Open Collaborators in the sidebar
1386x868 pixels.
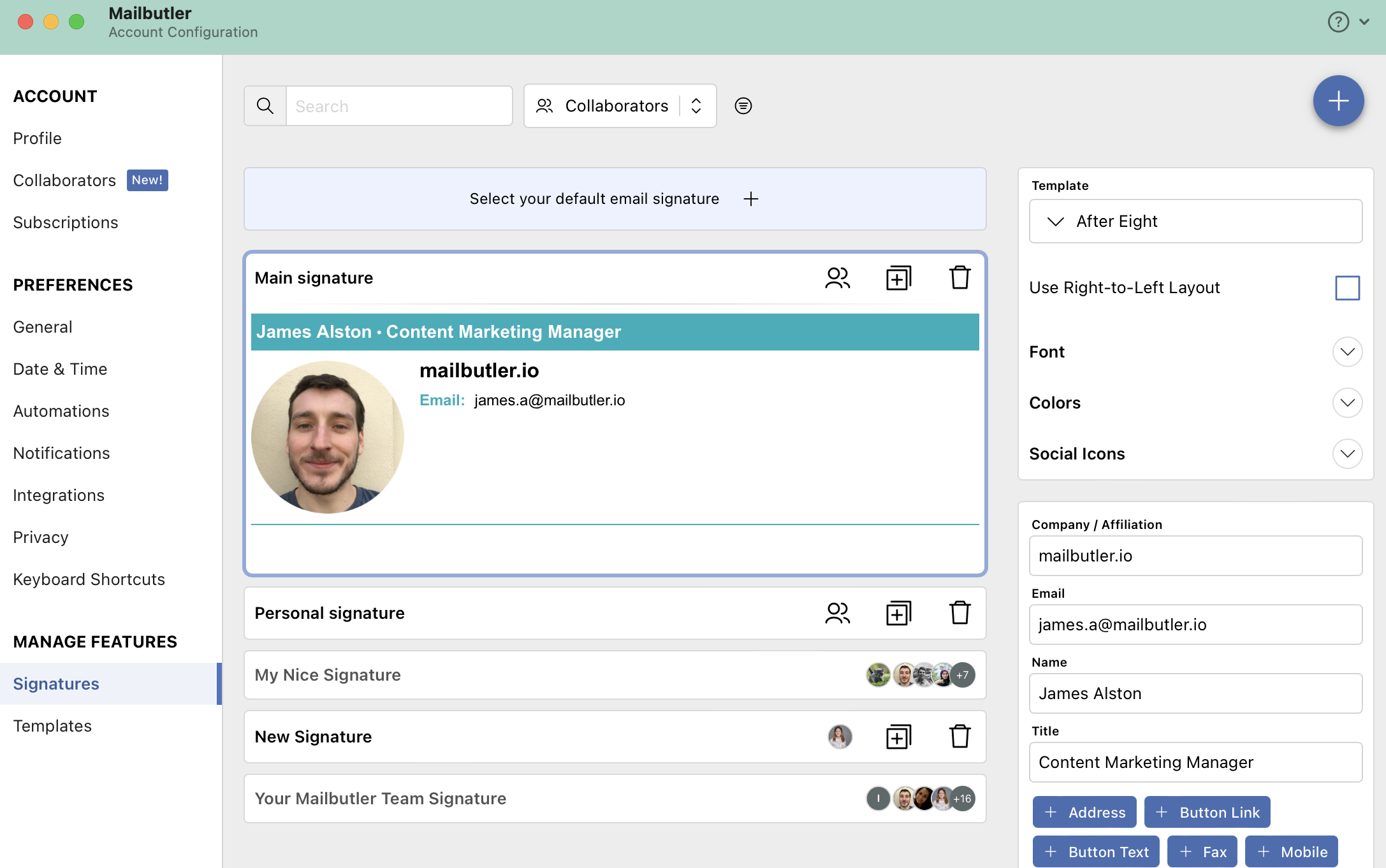(x=64, y=180)
